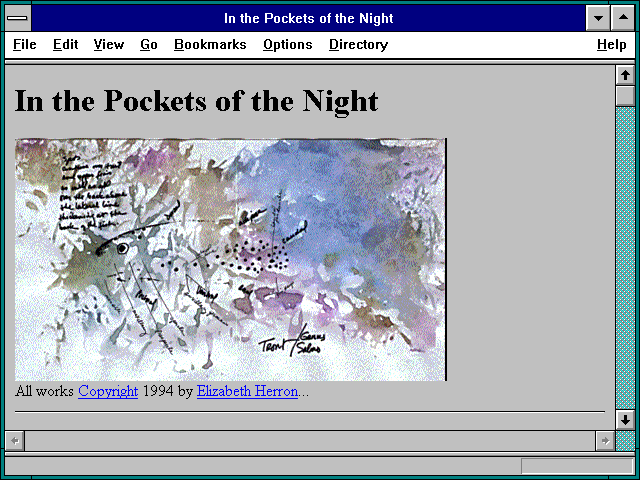Click the 'All works' text
Viewport: 640px width, 480px height.
pos(44,391)
